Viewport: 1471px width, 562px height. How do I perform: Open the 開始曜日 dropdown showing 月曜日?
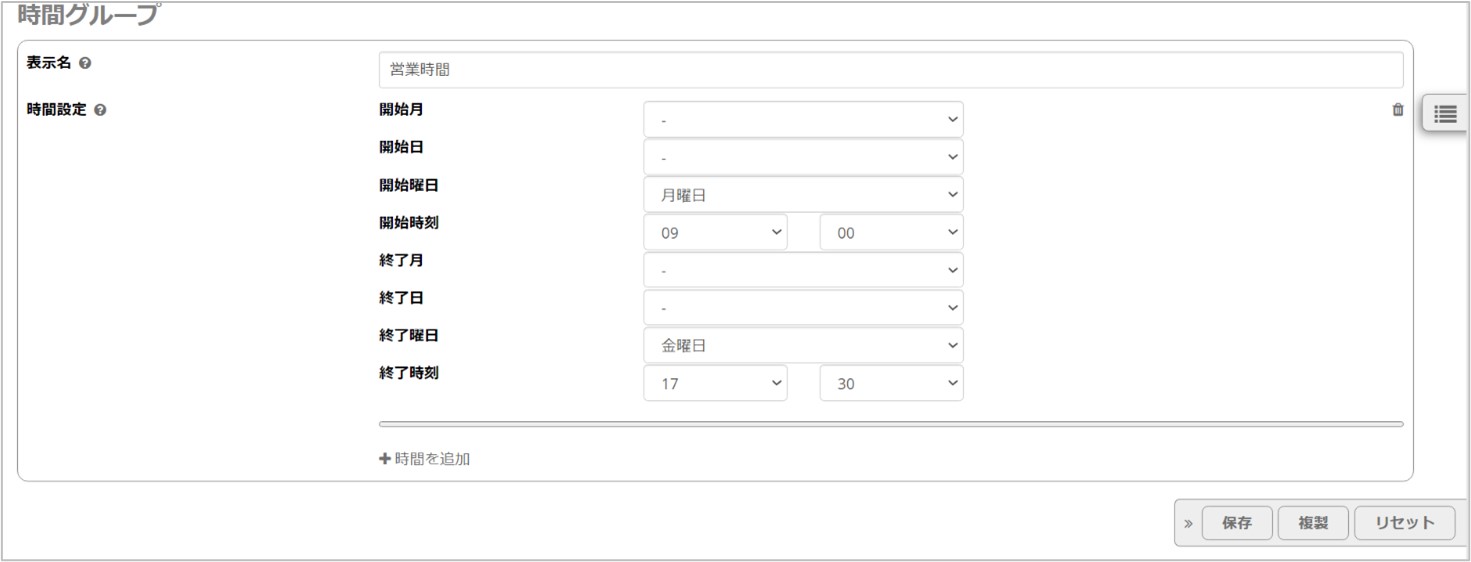click(803, 195)
